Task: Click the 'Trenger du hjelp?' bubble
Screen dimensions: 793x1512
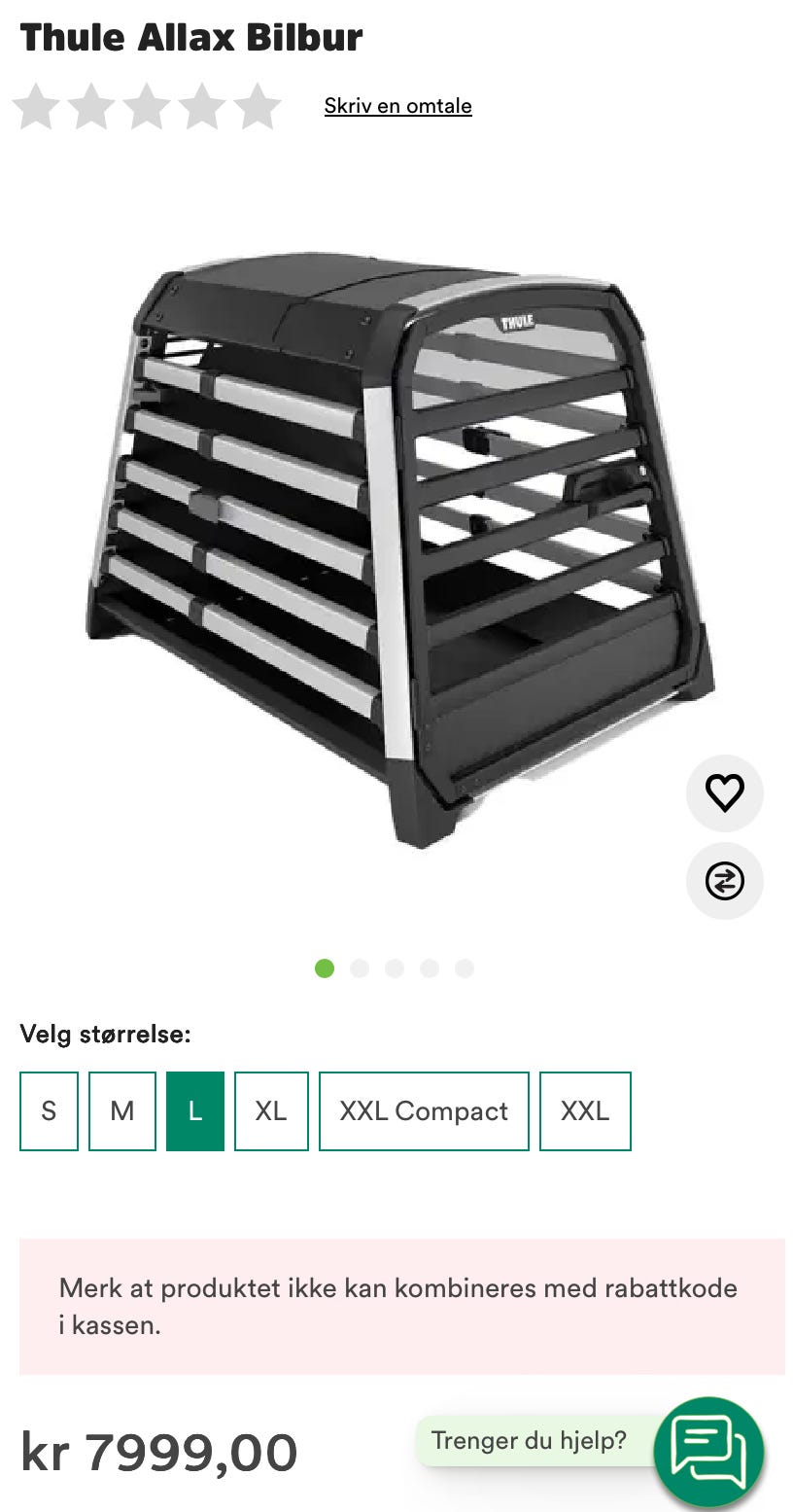Action: (x=530, y=1440)
